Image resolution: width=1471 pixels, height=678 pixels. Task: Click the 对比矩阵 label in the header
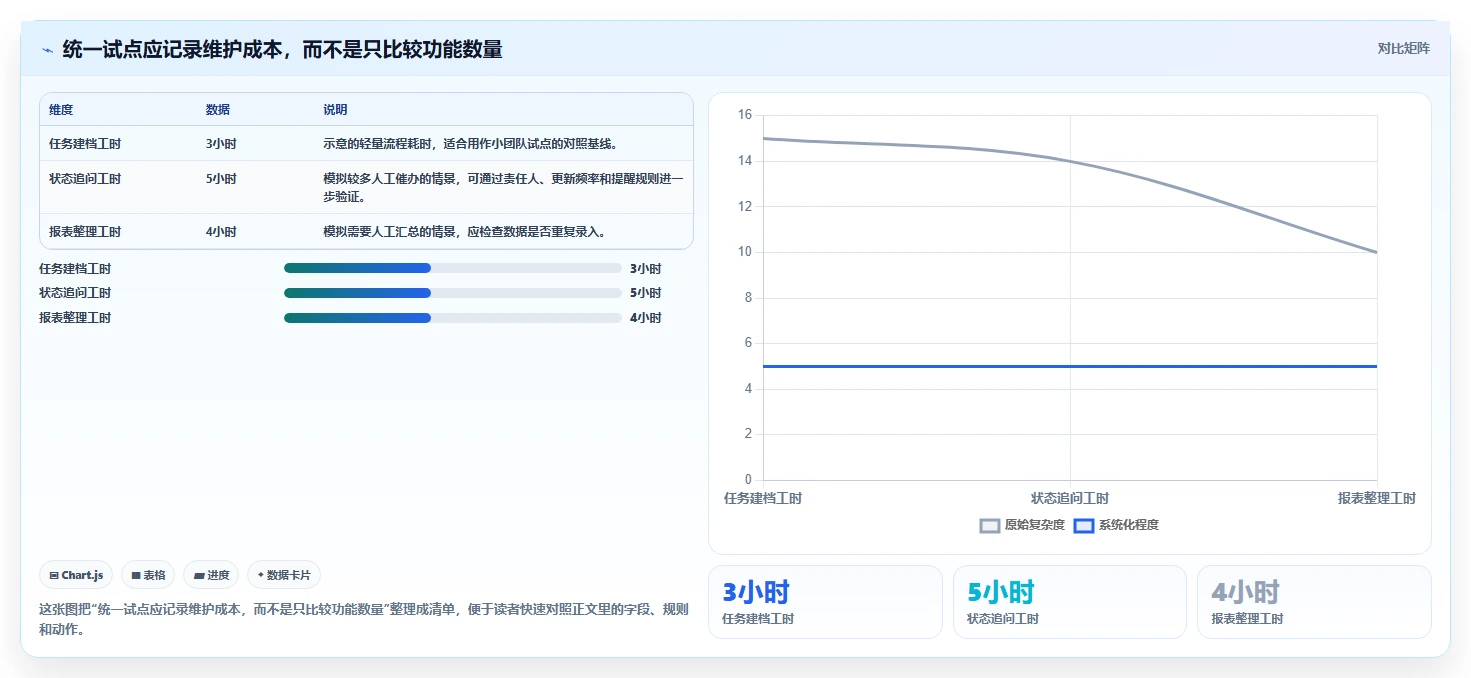[x=1404, y=48]
